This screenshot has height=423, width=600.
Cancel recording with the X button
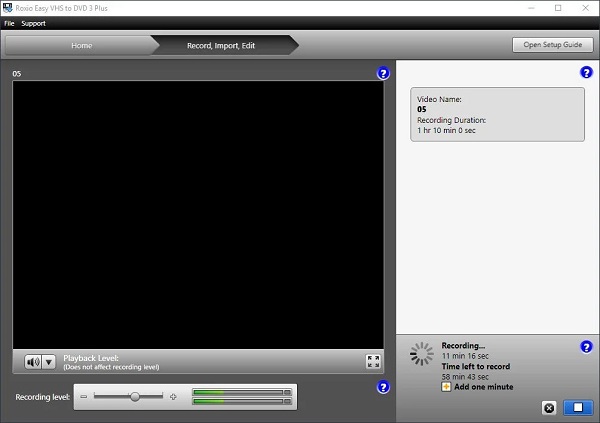pos(549,408)
